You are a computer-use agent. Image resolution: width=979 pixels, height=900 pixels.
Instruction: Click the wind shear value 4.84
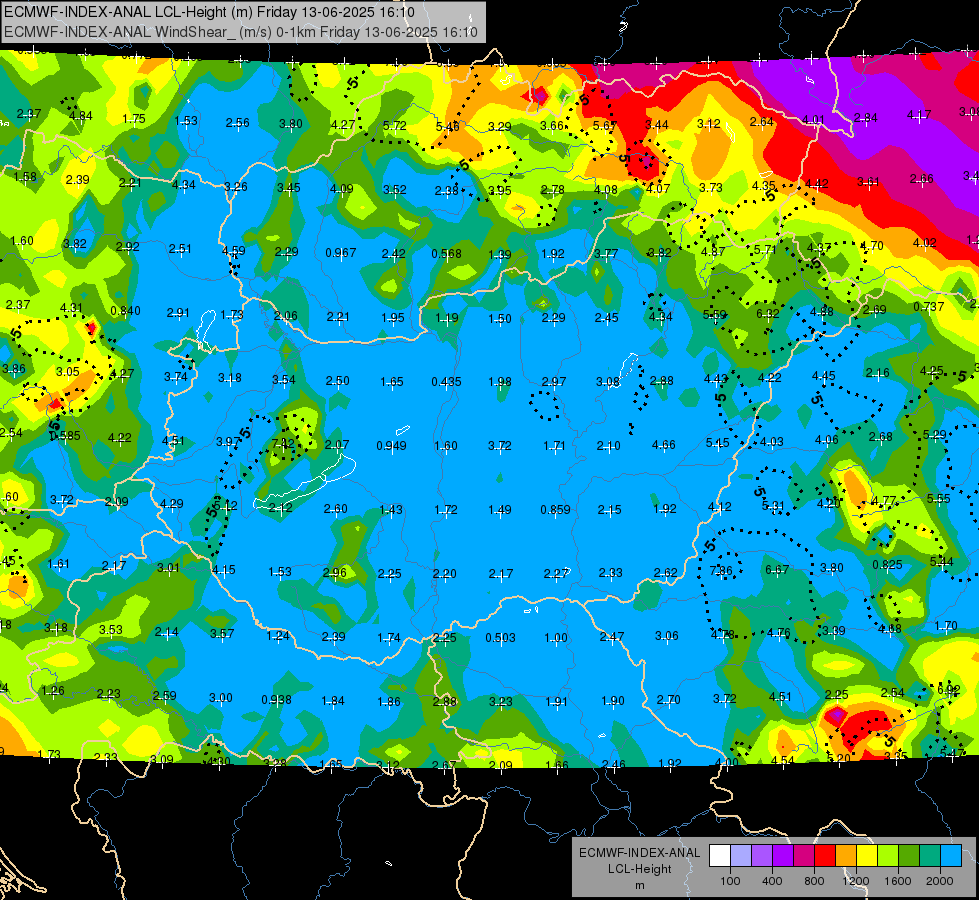point(81,116)
